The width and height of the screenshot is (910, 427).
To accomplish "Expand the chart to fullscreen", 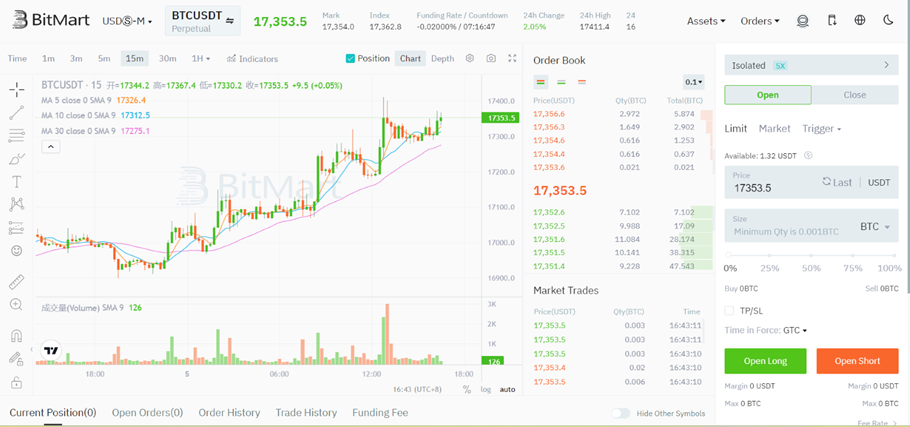I will [512, 58].
